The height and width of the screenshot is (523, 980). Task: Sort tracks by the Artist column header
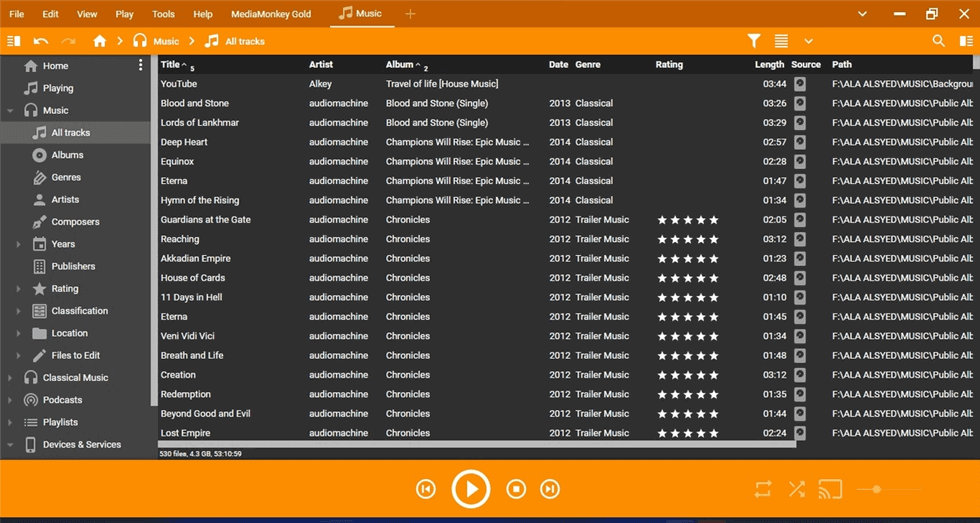pyautogui.click(x=321, y=64)
